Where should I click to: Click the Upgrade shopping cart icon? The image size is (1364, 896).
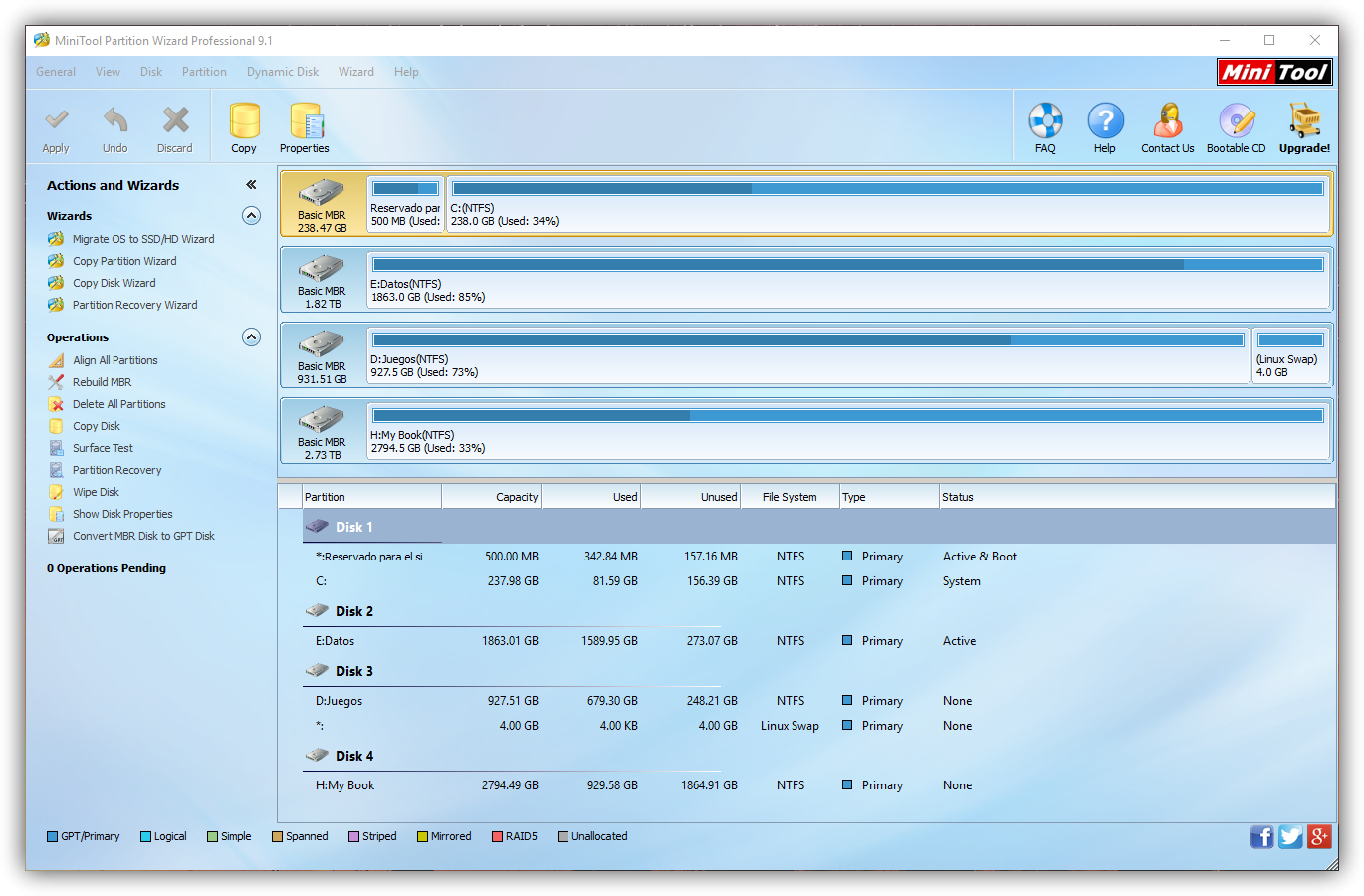[x=1304, y=121]
